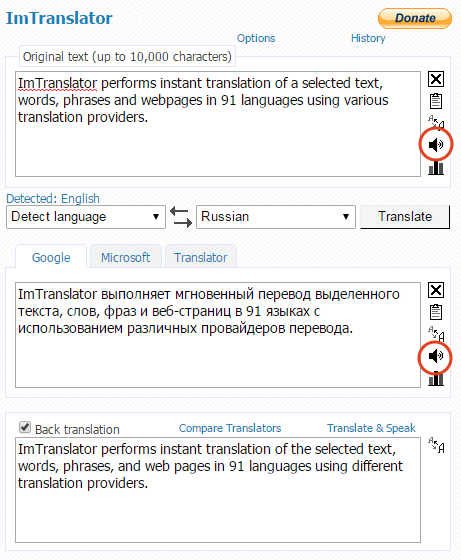Open the Detect language dropdown
Image resolution: width=461 pixels, height=560 pixels.
click(86, 217)
